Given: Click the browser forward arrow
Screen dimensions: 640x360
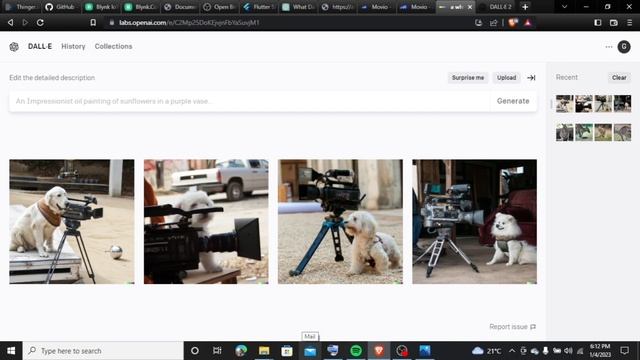Looking at the screenshot, I should click(x=25, y=22).
